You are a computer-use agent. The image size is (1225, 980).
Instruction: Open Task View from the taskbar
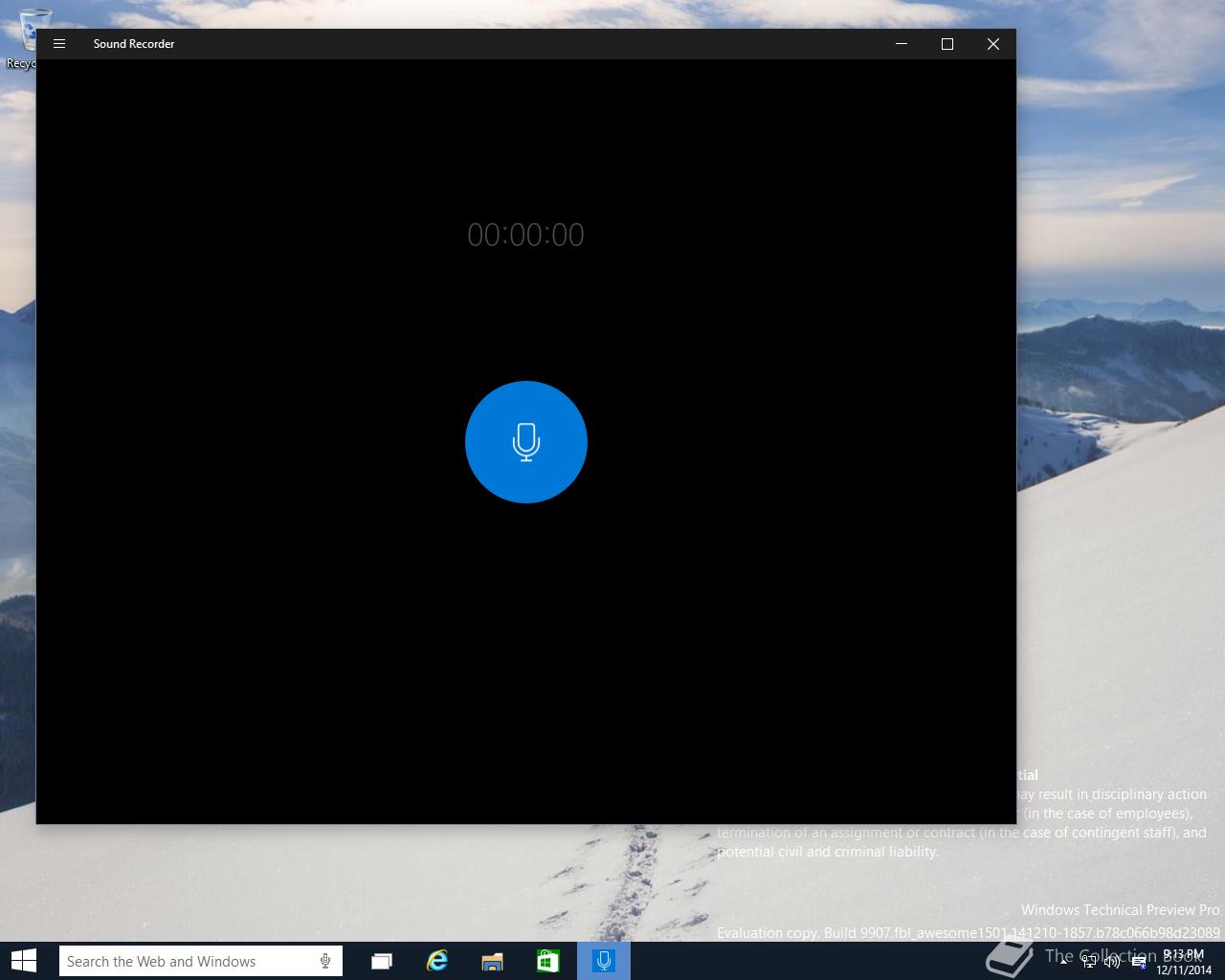[x=382, y=961]
